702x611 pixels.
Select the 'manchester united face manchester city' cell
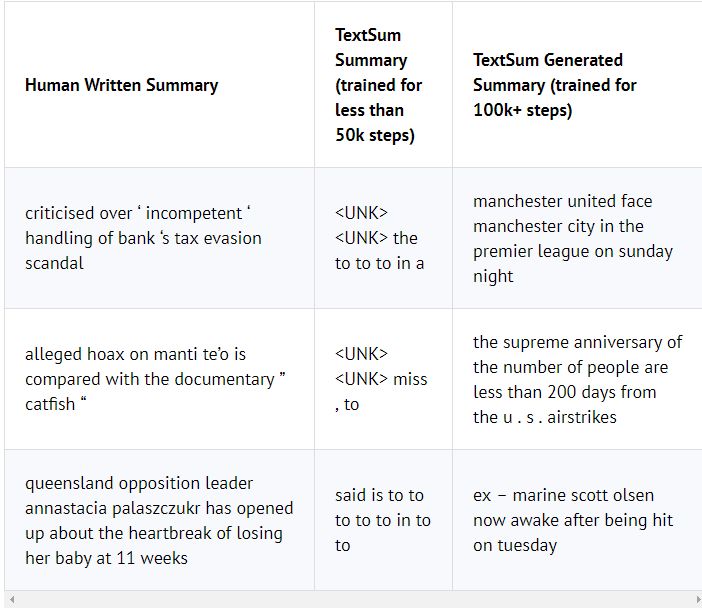click(573, 238)
